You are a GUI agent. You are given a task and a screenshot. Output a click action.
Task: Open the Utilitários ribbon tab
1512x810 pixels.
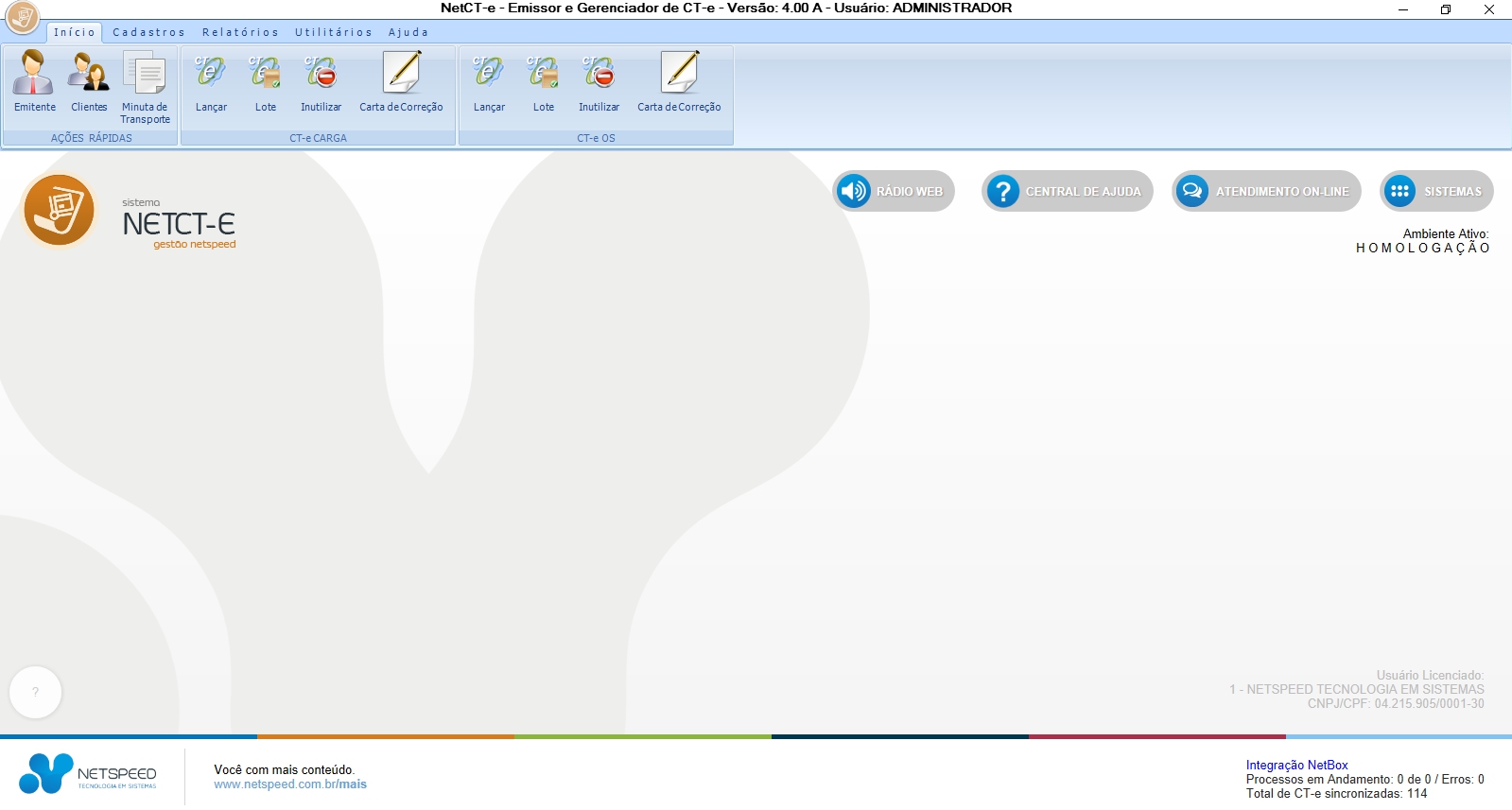click(334, 32)
